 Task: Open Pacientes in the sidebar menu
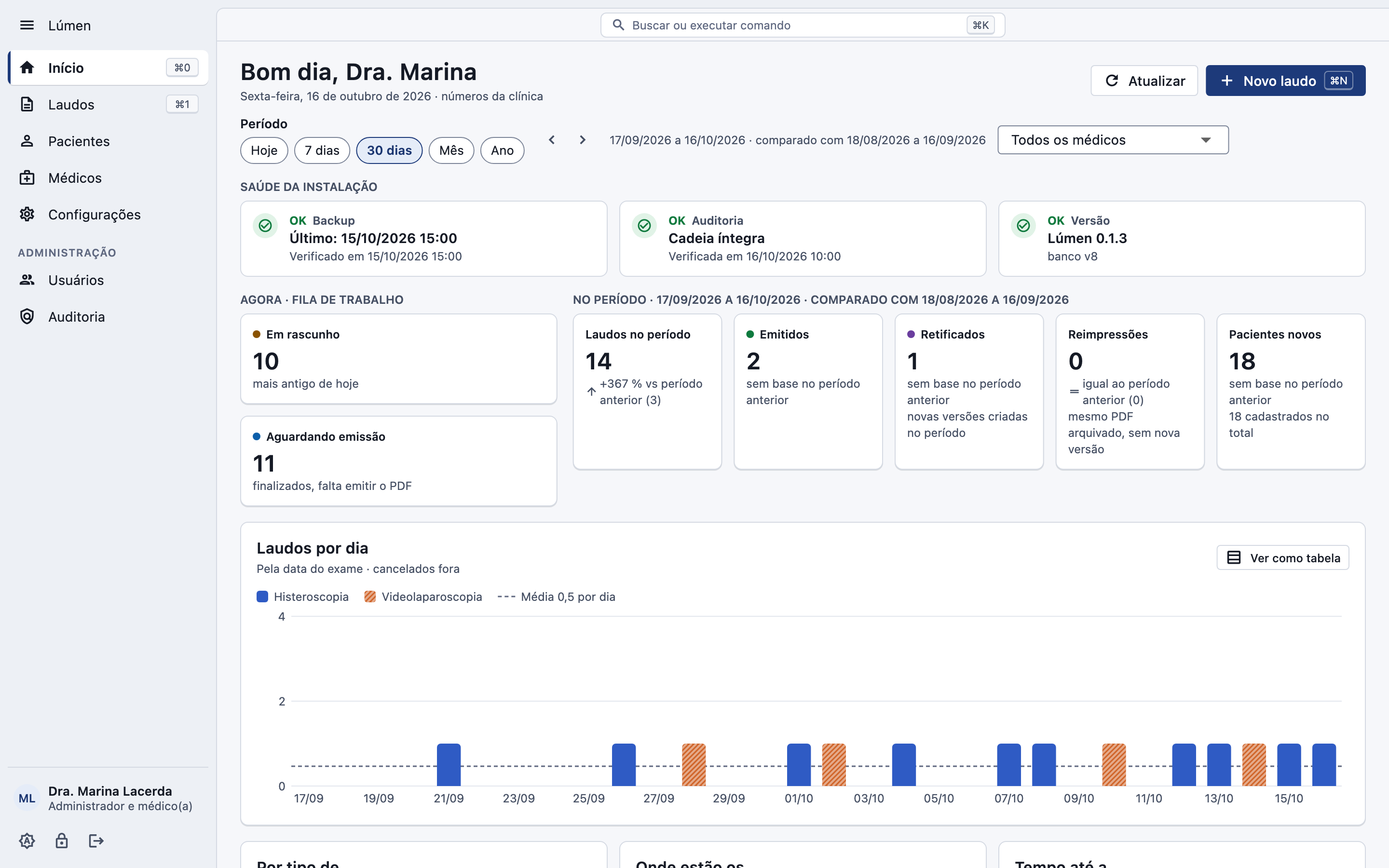click(x=109, y=141)
